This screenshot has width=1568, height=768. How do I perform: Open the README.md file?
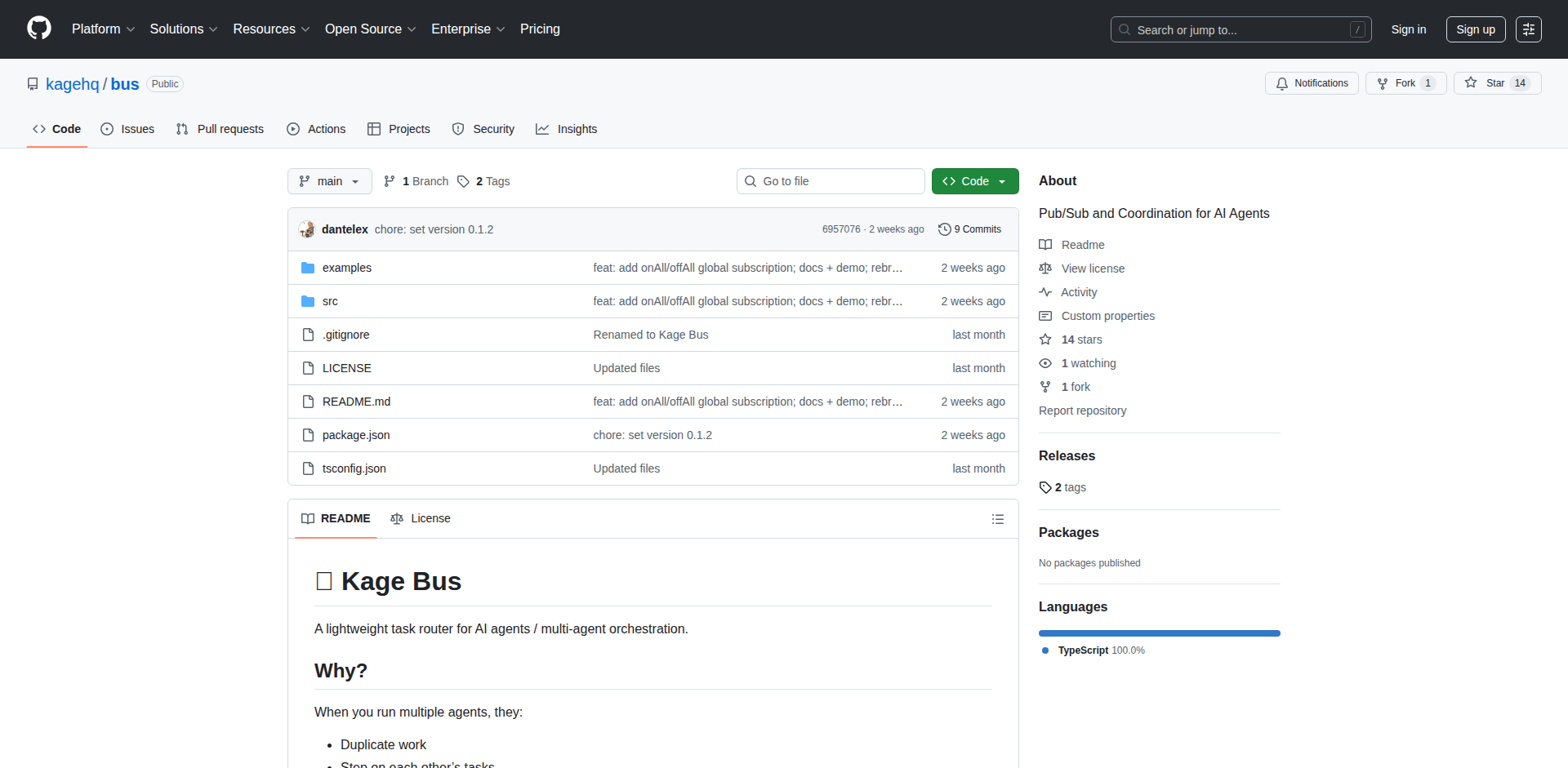coord(356,402)
